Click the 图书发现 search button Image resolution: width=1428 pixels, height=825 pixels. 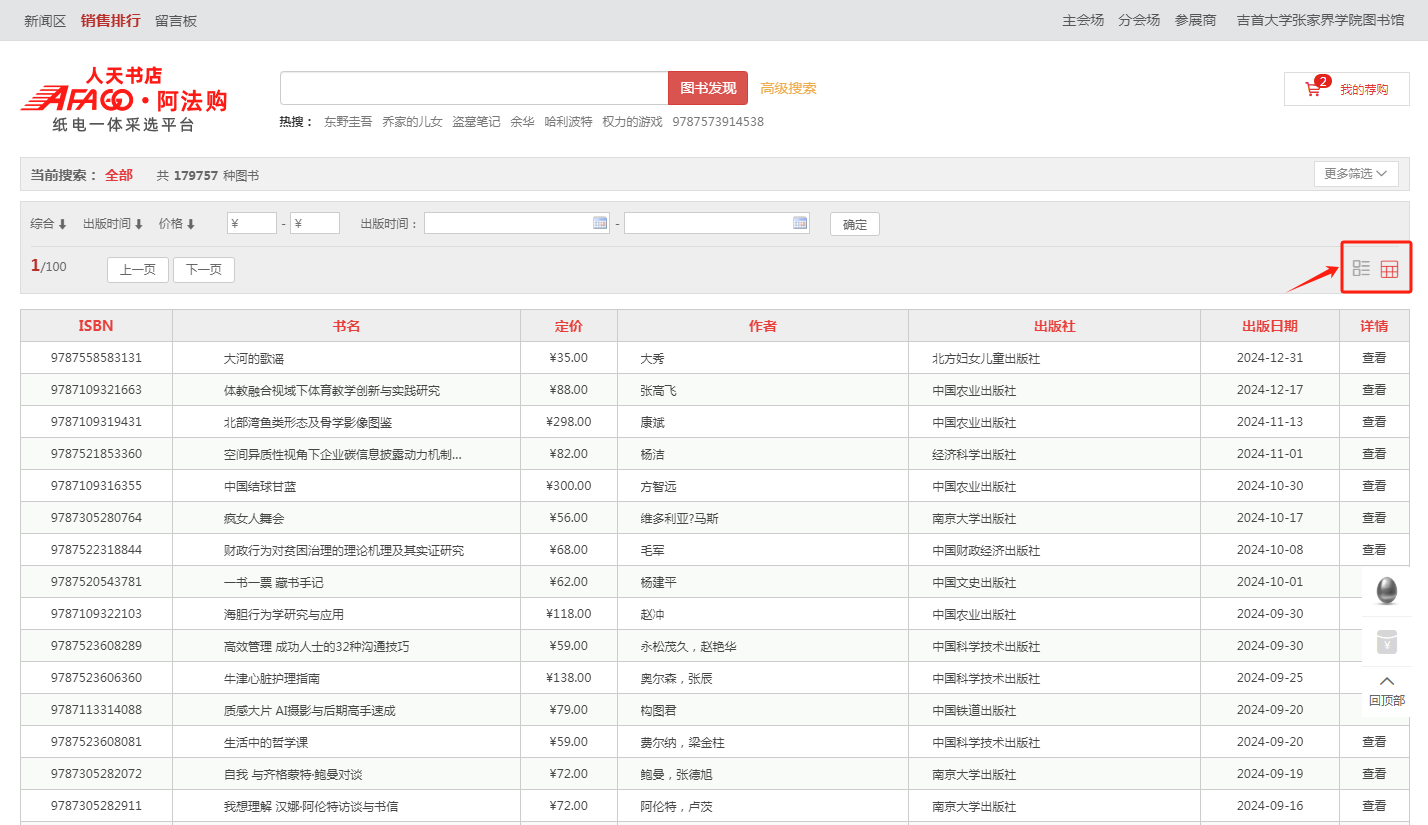coord(708,88)
